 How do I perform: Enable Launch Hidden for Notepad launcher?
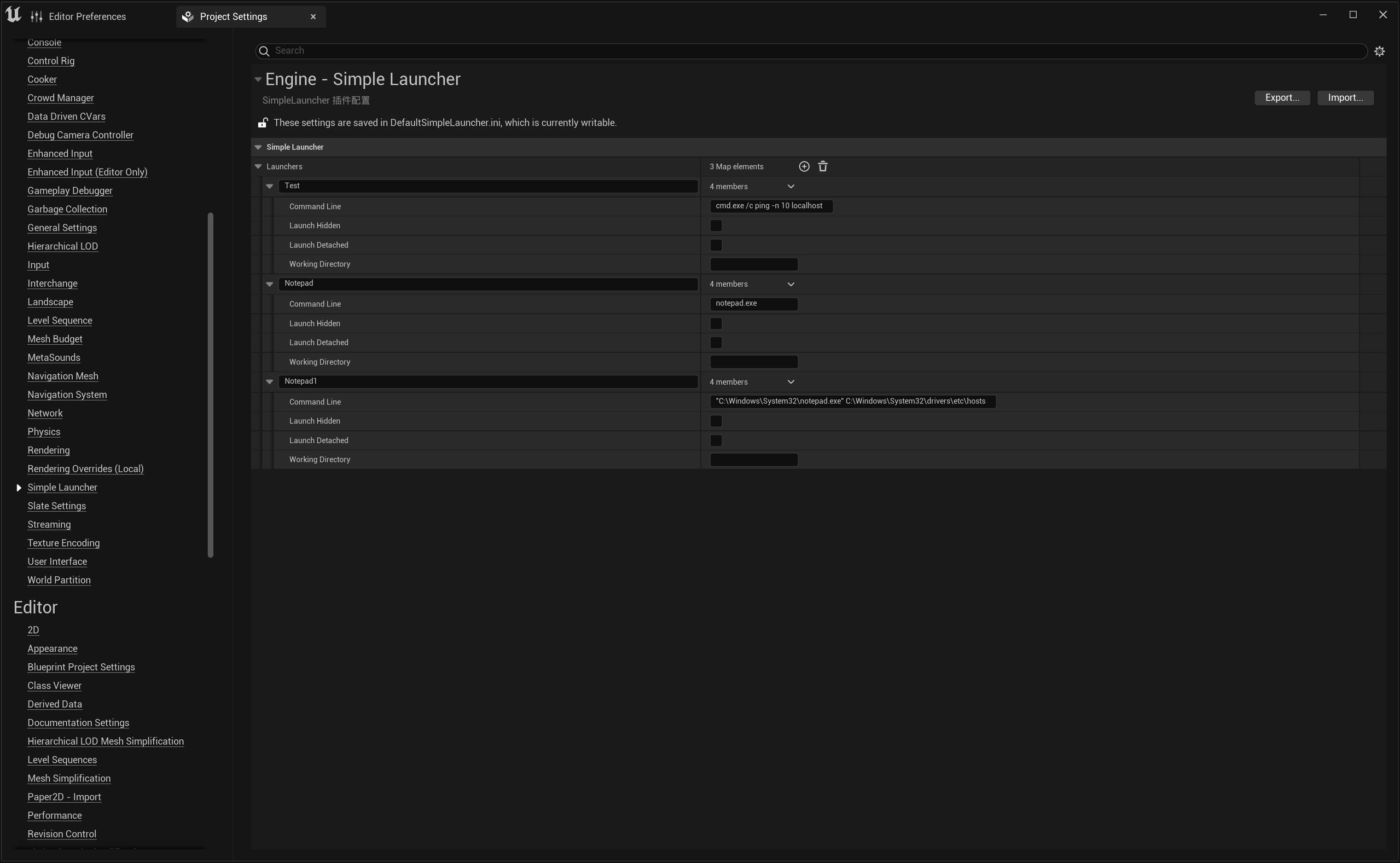point(716,323)
